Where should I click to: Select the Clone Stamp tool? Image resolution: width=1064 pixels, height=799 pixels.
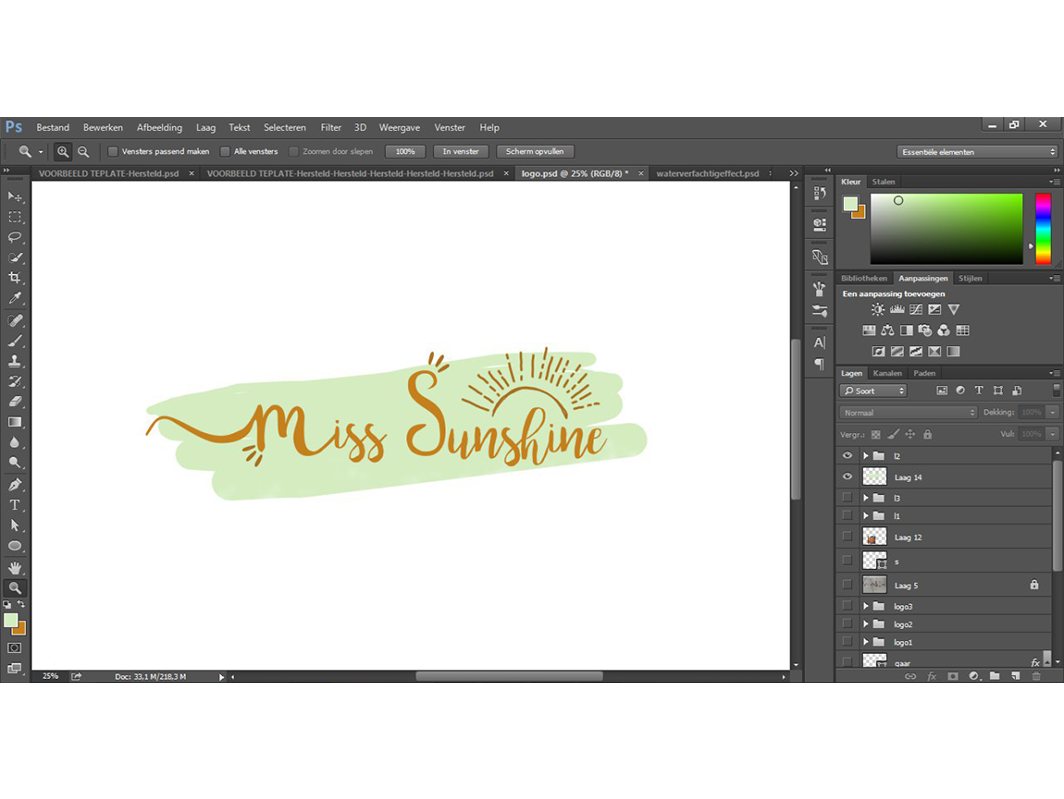15,361
